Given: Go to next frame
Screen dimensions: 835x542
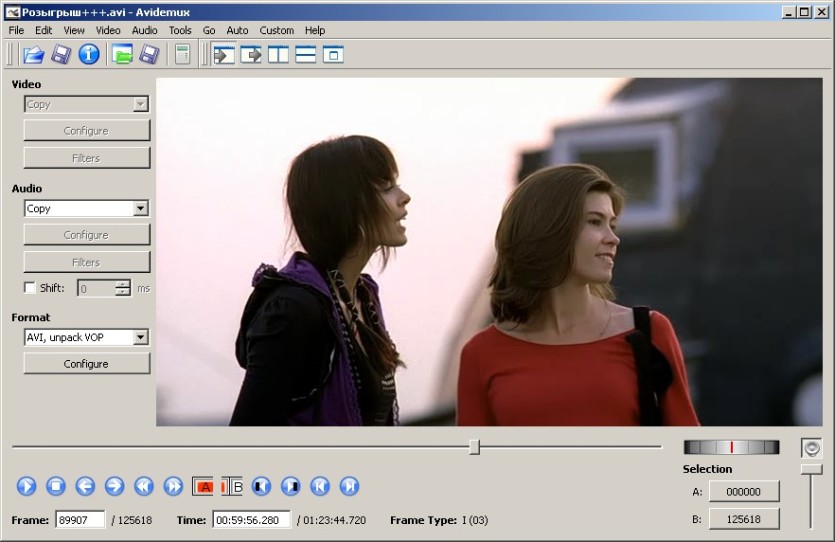Looking at the screenshot, I should point(114,486).
